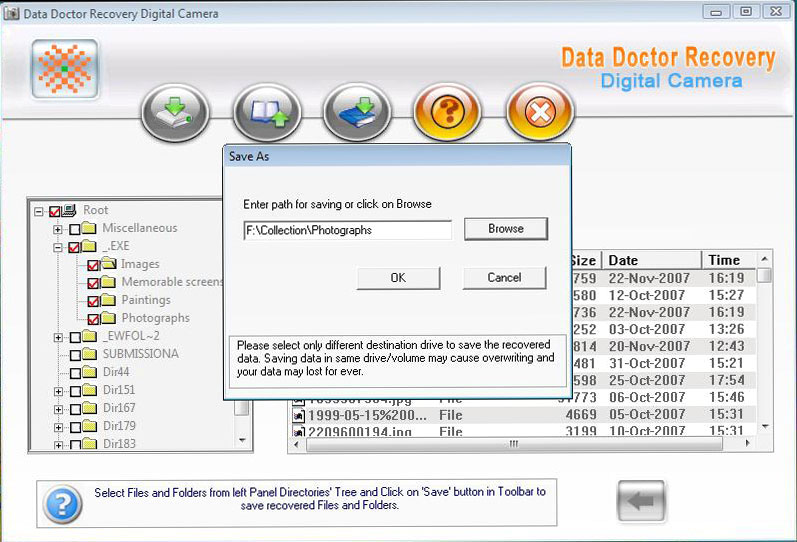Click the blue book download toolbar icon
The height and width of the screenshot is (542, 797).
click(357, 112)
